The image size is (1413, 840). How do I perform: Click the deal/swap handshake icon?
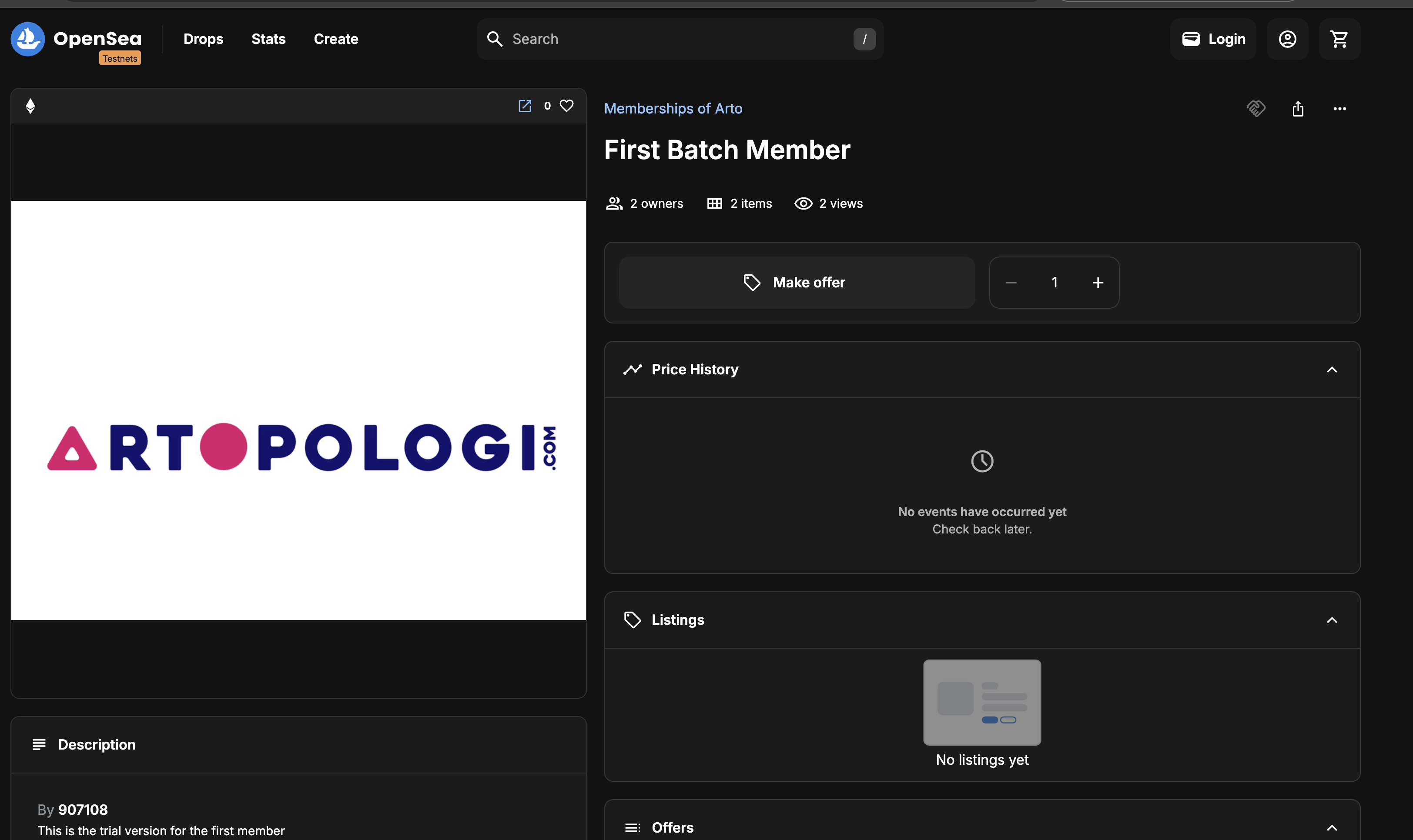click(1256, 108)
